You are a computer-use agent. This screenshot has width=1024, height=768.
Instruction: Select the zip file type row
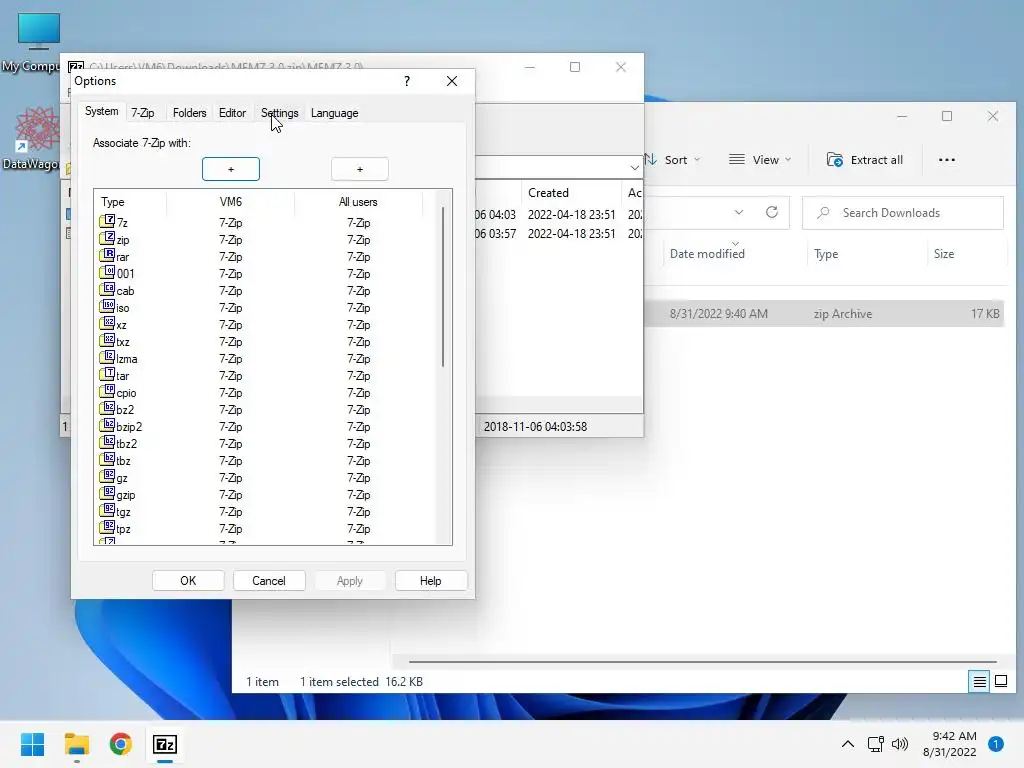[x=266, y=240]
